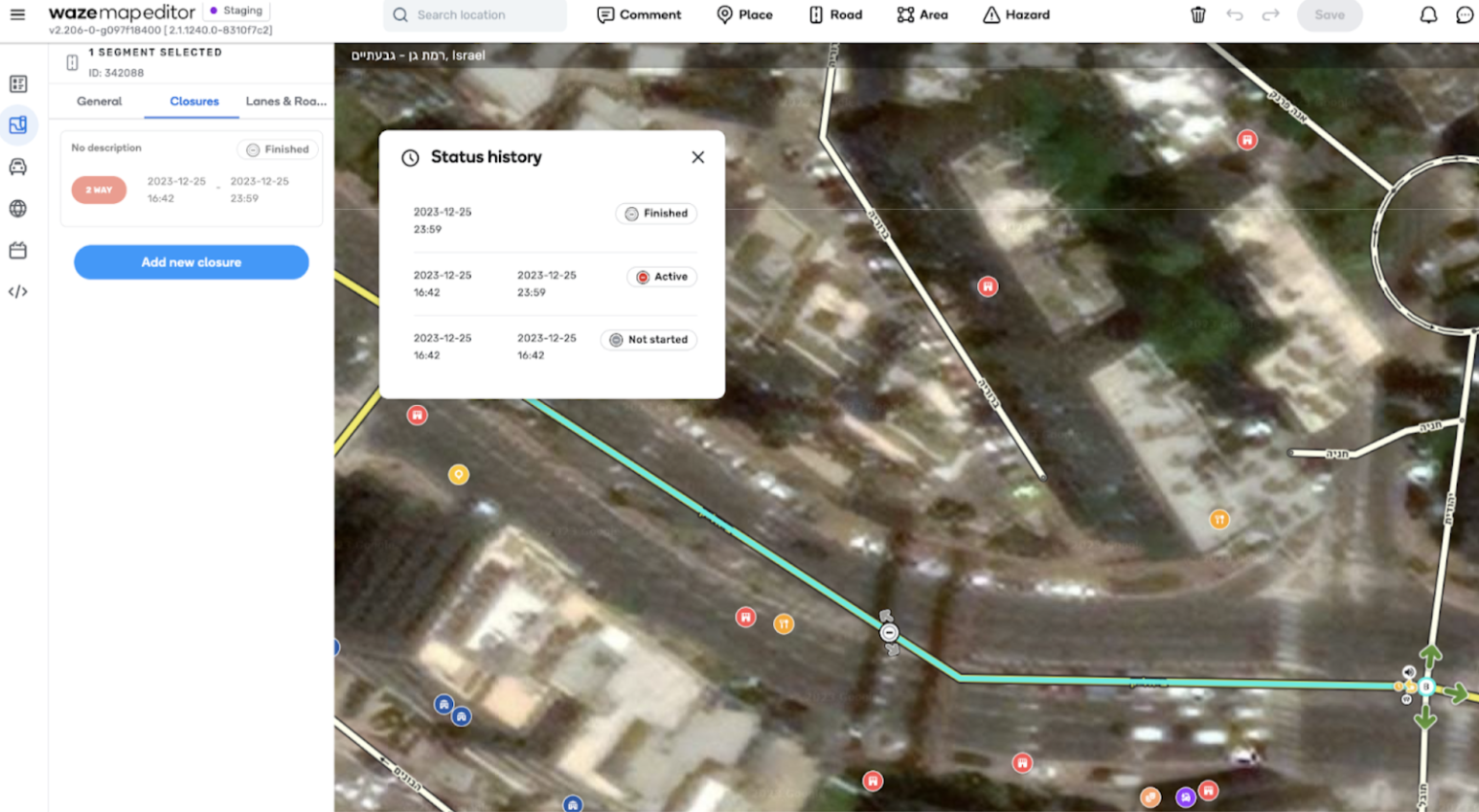
Task: Click the Place toolbar button
Action: (x=744, y=14)
